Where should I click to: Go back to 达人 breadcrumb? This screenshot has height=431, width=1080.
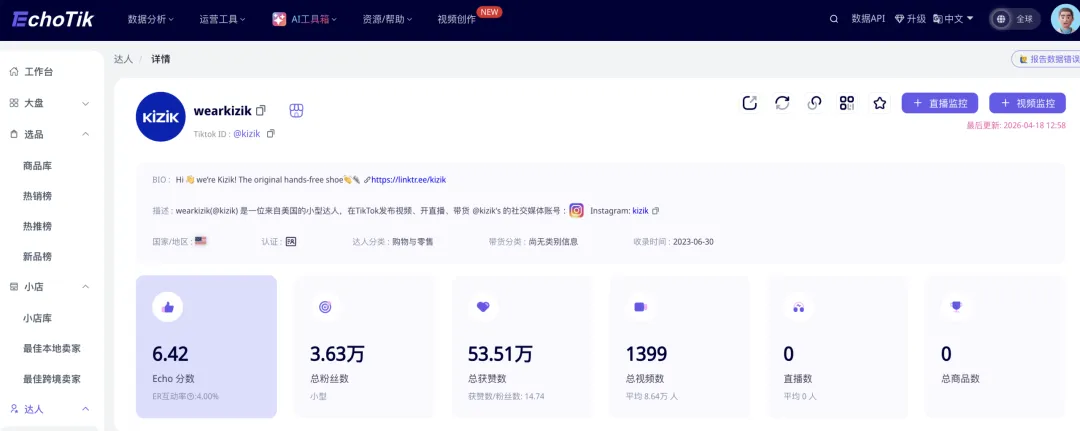click(123, 59)
